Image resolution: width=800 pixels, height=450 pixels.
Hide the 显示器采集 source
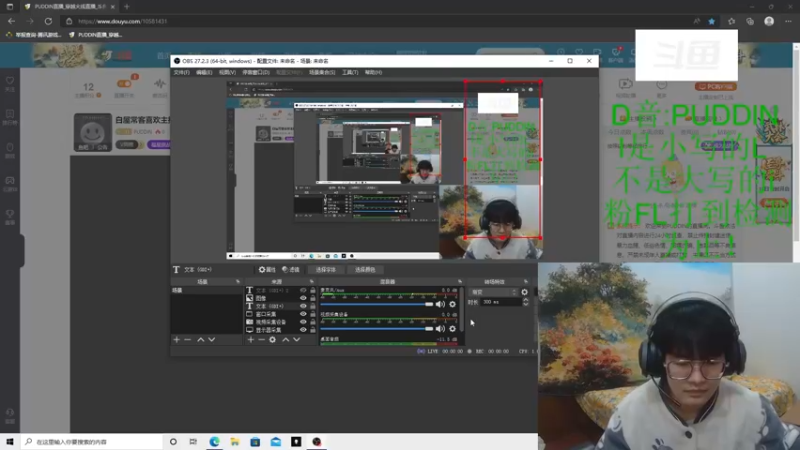(x=303, y=330)
